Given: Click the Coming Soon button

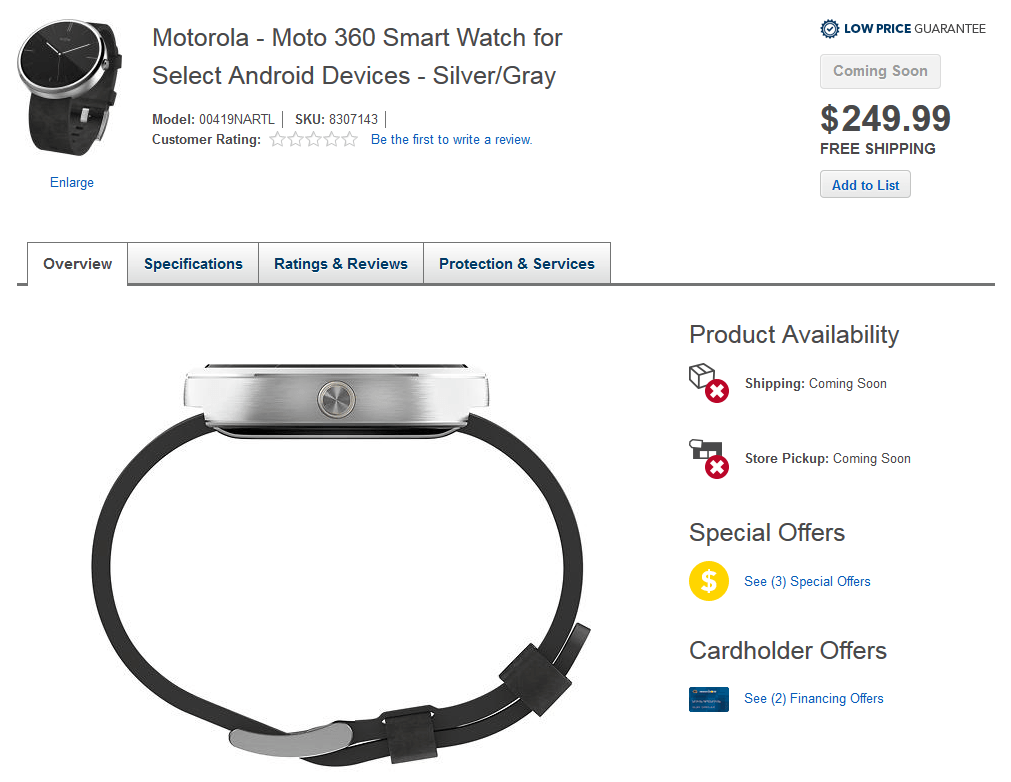Looking at the screenshot, I should 880,72.
